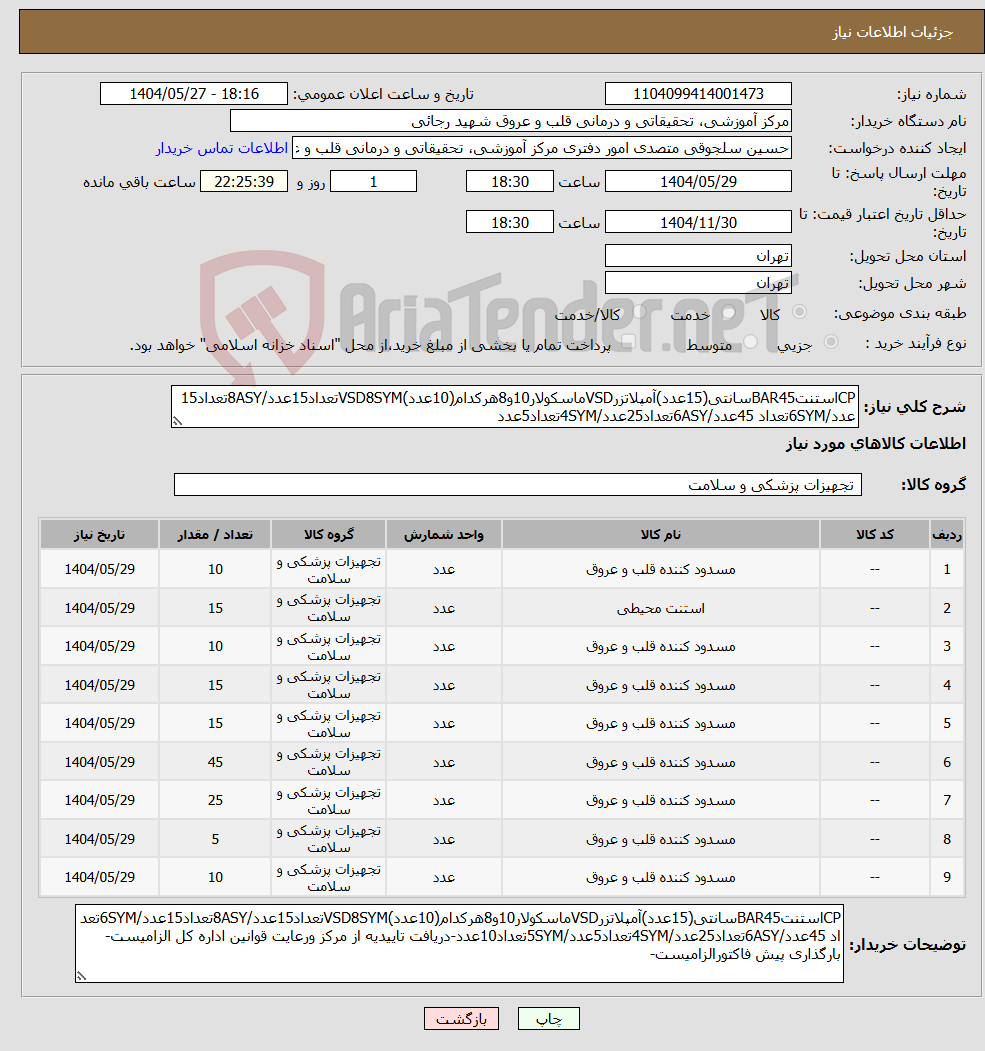The width and height of the screenshot is (985, 1051).
Task: Click quantity 45 in row 6
Action: [x=215, y=762]
